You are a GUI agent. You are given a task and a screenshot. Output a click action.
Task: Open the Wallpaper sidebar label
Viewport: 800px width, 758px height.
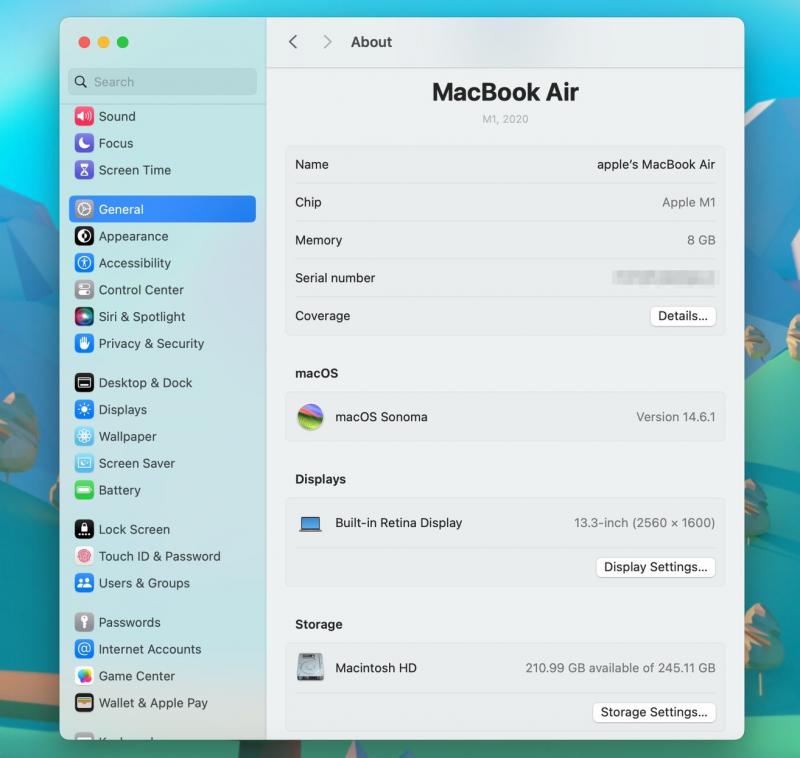pos(128,437)
